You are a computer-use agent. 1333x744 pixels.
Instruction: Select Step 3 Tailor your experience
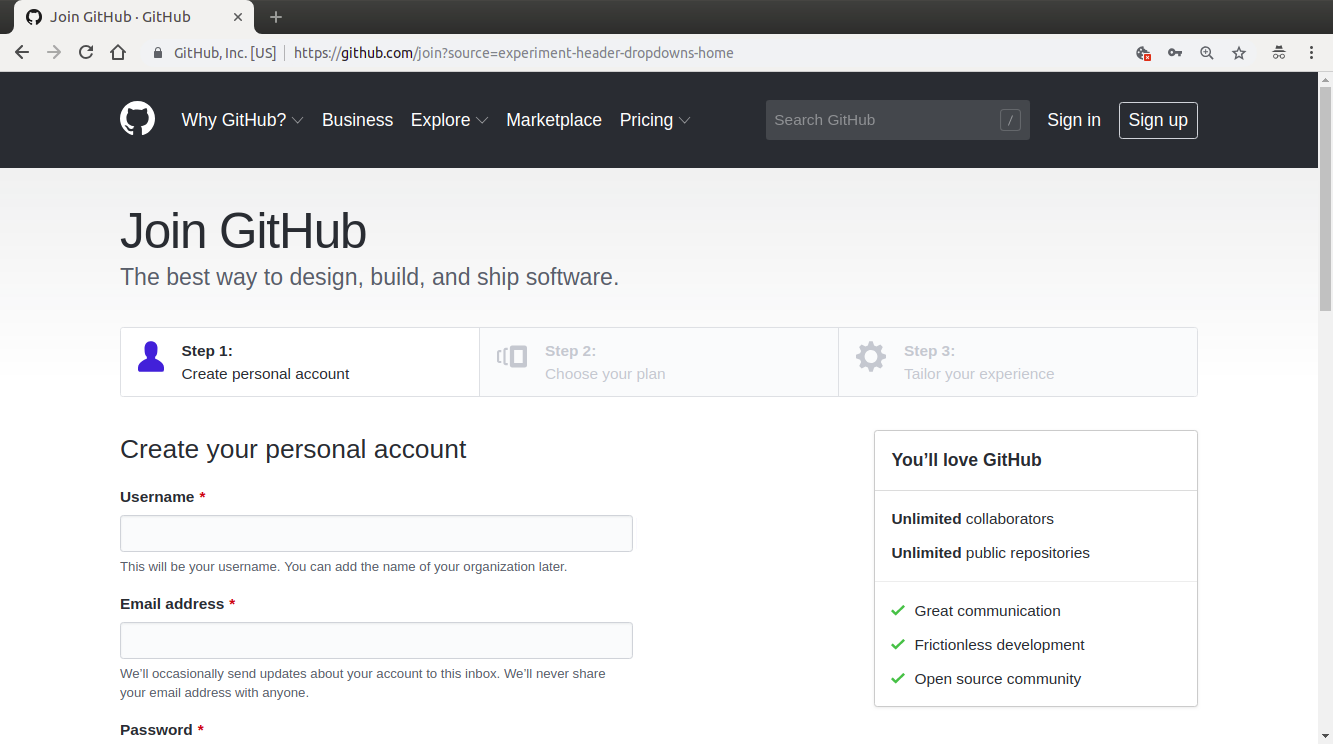tap(1018, 362)
